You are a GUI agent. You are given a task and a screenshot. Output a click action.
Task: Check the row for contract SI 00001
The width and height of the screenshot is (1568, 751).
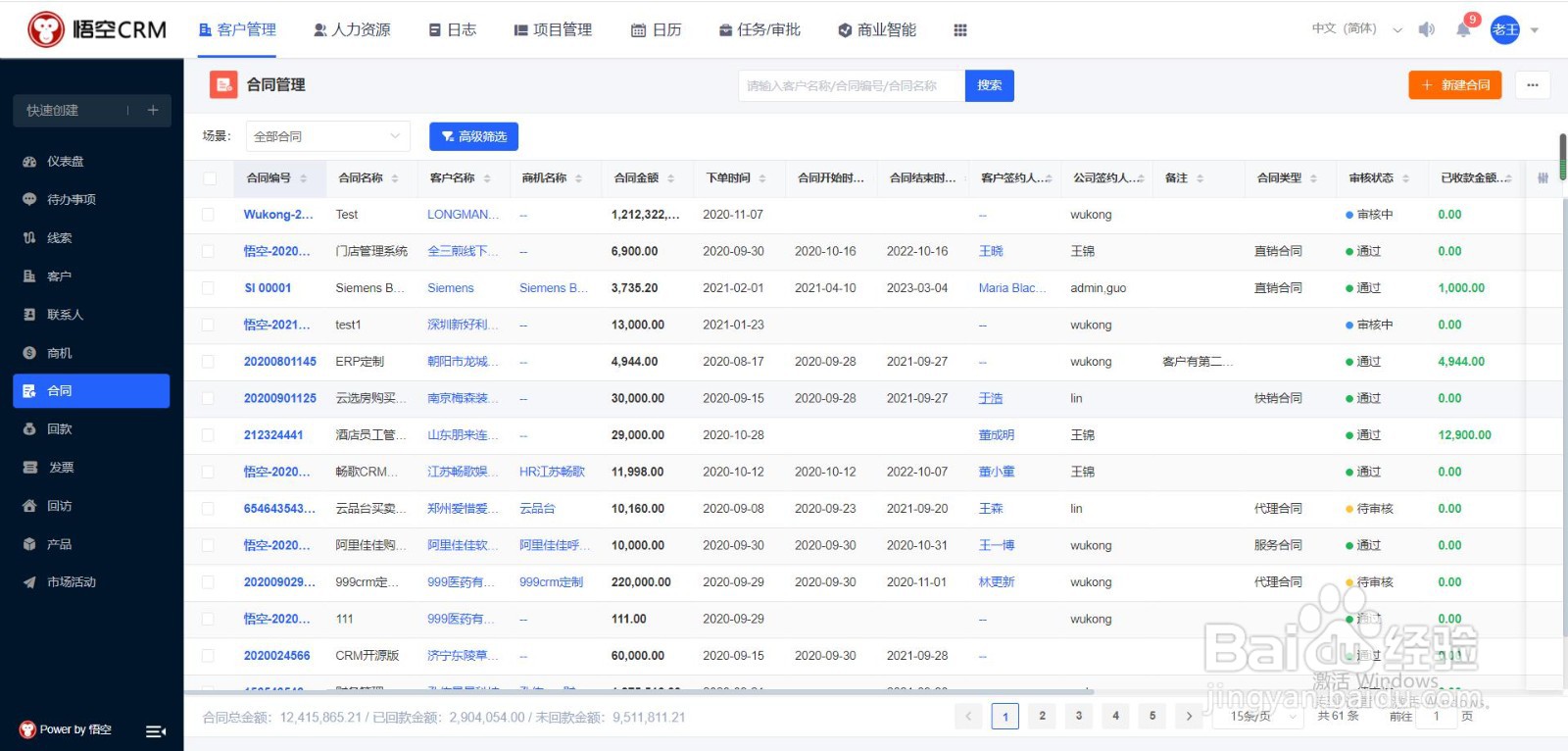point(208,288)
